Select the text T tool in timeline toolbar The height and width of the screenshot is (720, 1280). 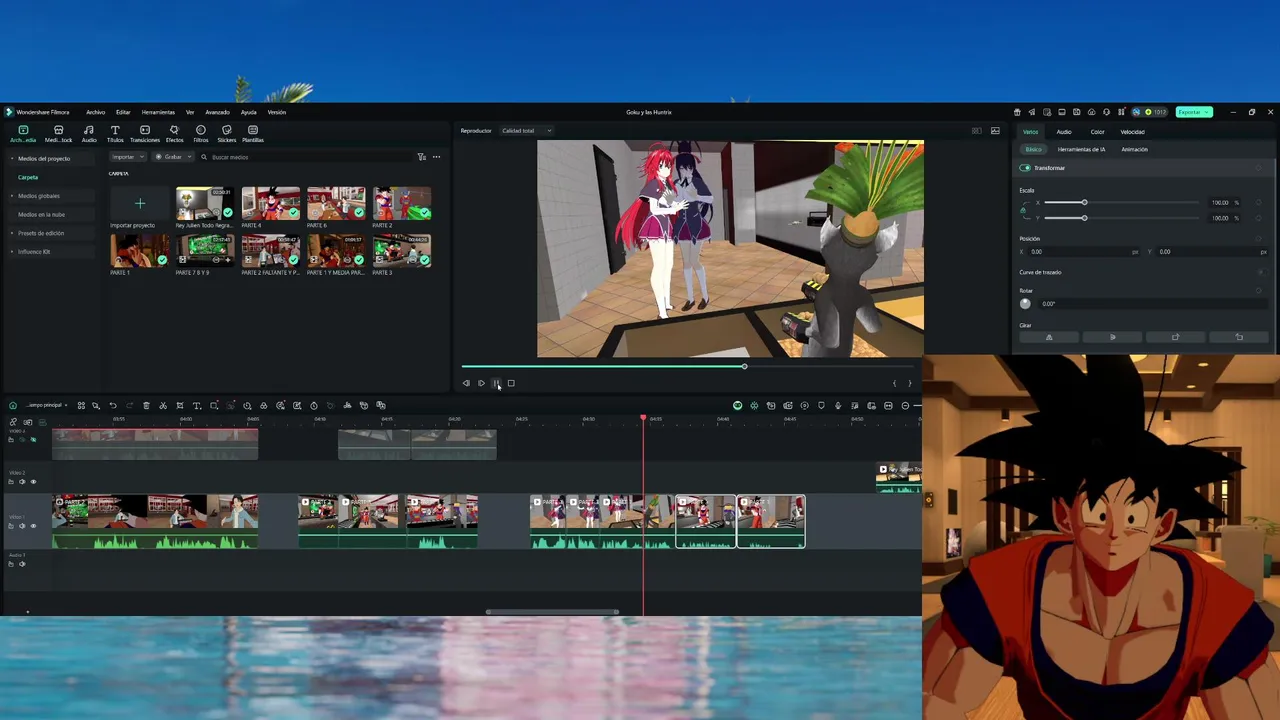[x=197, y=405]
